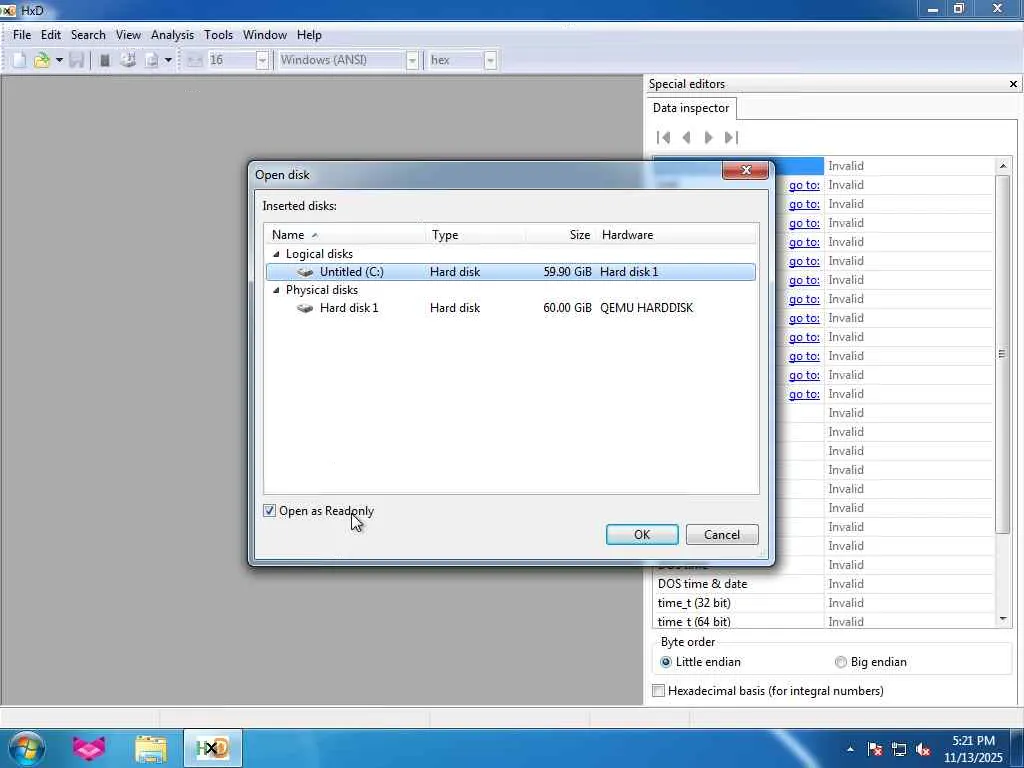Close the Open disk dialog with X
Viewport: 1024px width, 768px height.
coord(745,170)
